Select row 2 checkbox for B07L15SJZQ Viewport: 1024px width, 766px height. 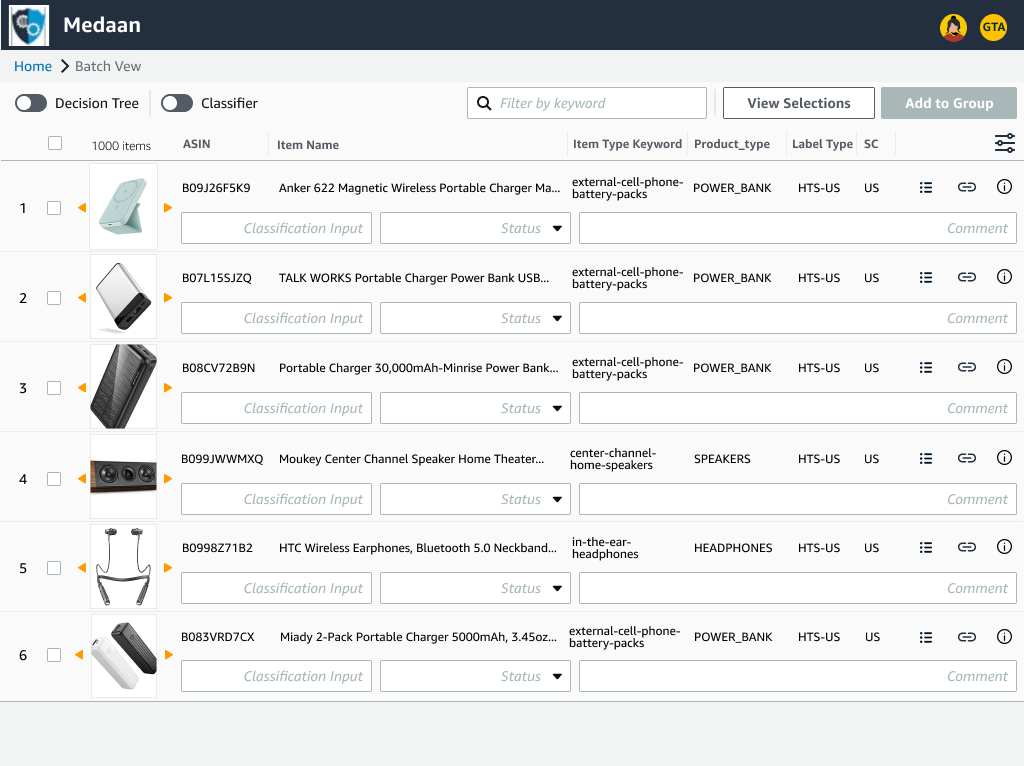(x=54, y=298)
